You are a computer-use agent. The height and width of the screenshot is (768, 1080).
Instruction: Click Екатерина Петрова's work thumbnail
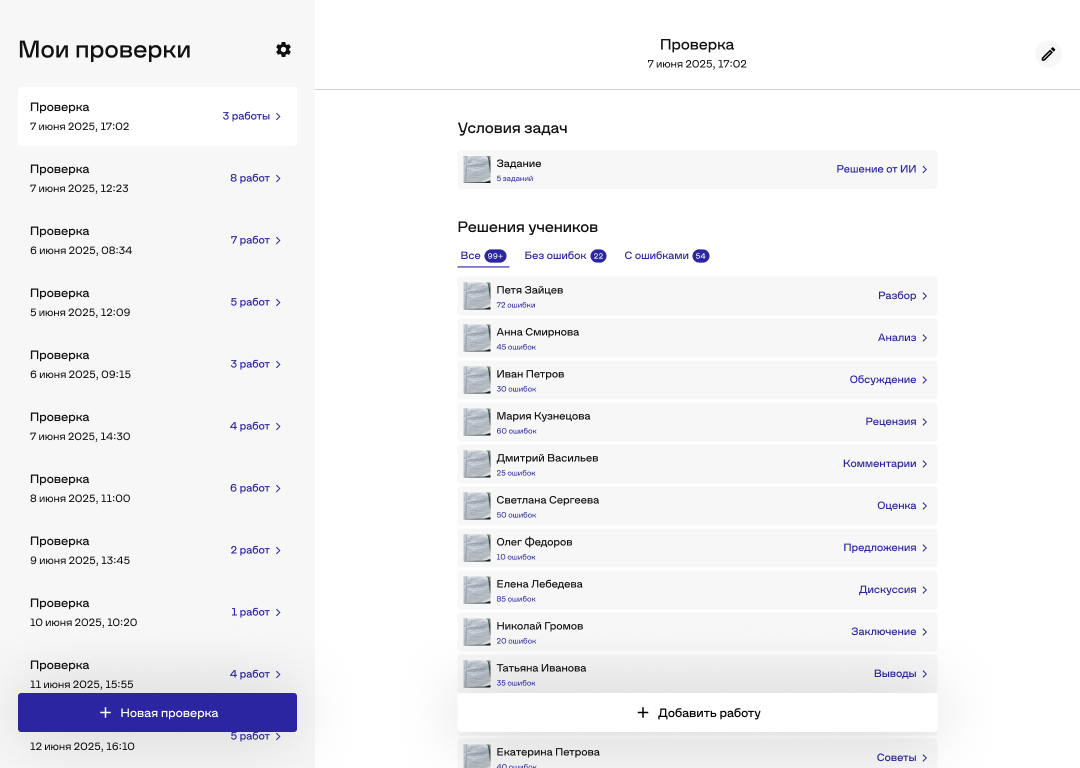476,755
